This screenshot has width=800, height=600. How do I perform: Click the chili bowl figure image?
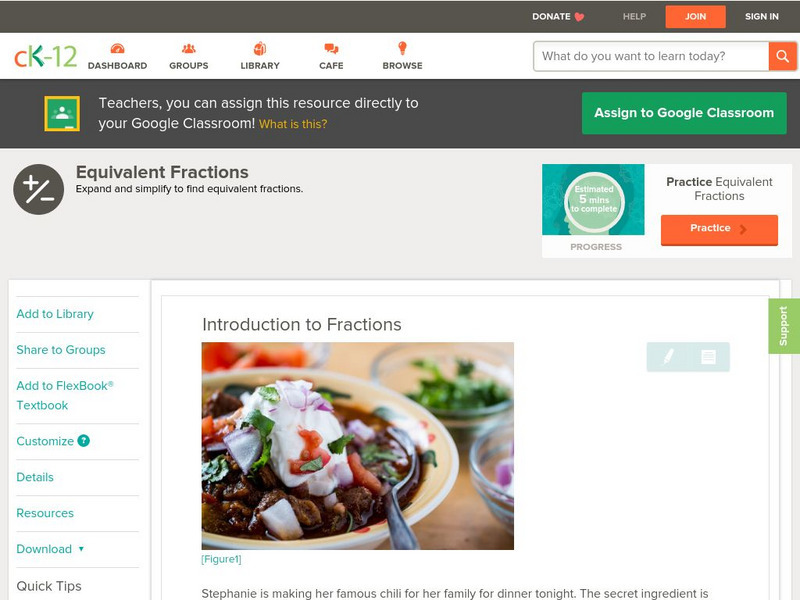(x=358, y=446)
